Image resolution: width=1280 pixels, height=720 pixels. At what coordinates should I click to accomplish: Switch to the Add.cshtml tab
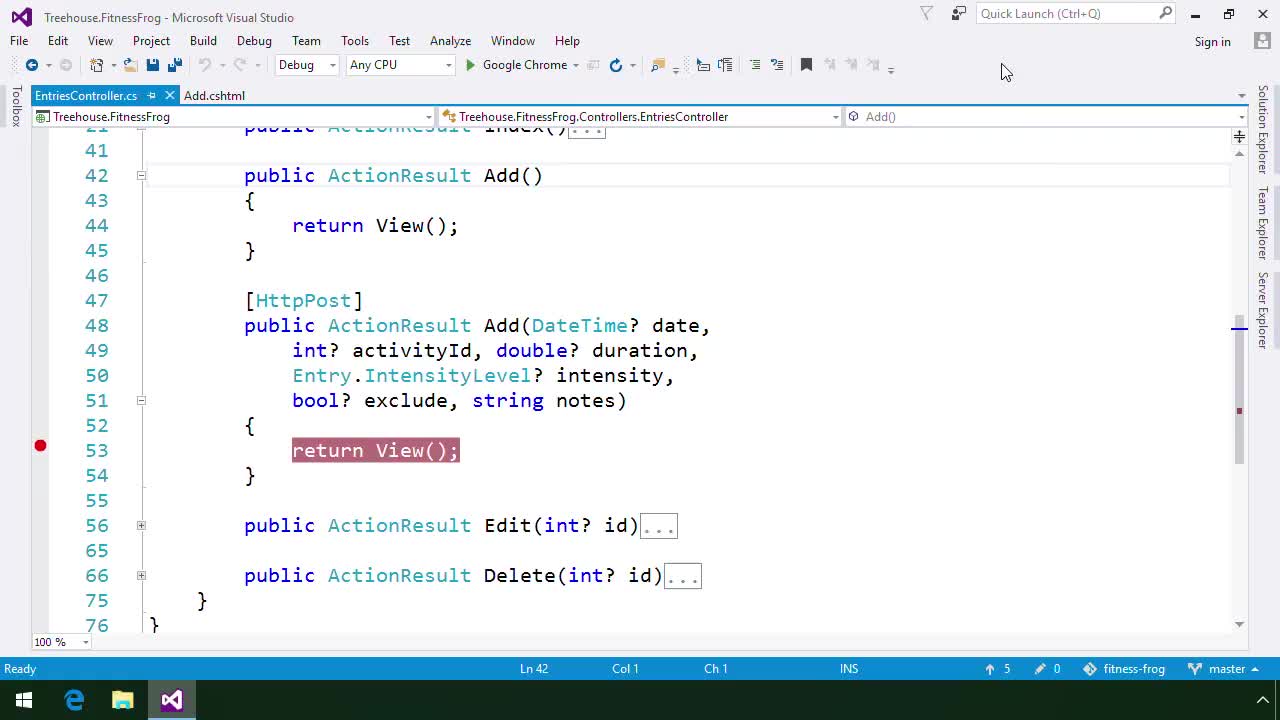pyautogui.click(x=214, y=95)
